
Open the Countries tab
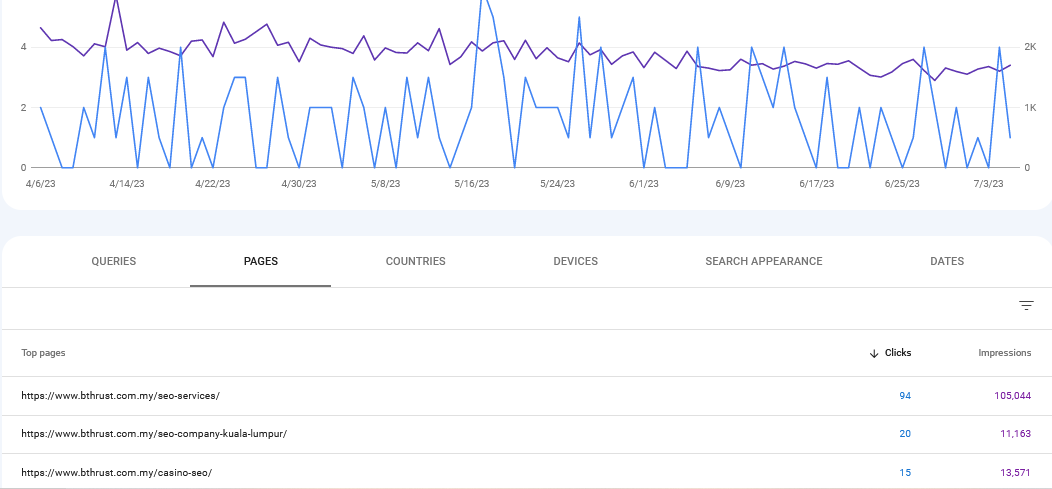click(x=415, y=262)
